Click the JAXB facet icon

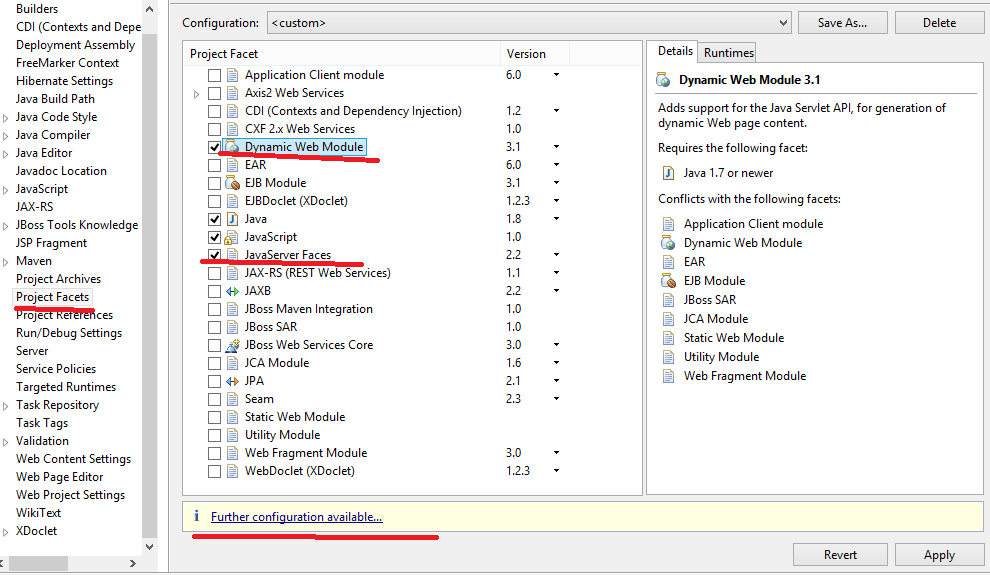pos(233,291)
